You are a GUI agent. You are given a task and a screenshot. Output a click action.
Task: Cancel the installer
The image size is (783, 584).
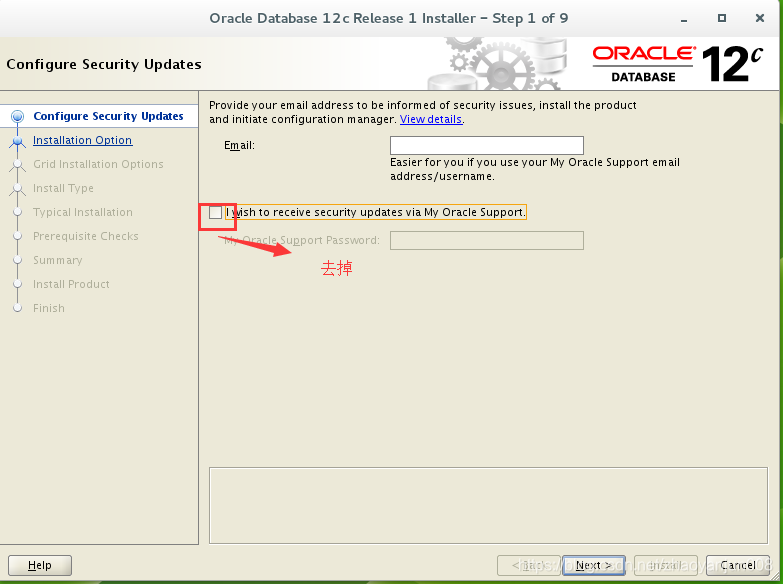tap(738, 565)
